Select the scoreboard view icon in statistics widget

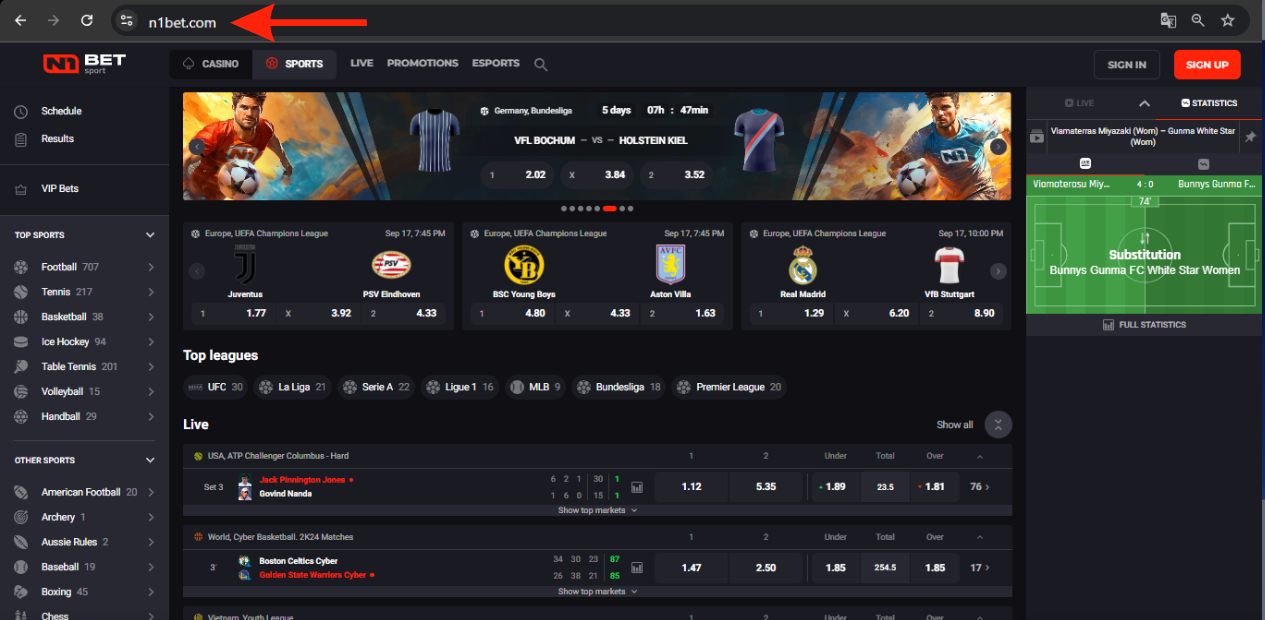1085,164
